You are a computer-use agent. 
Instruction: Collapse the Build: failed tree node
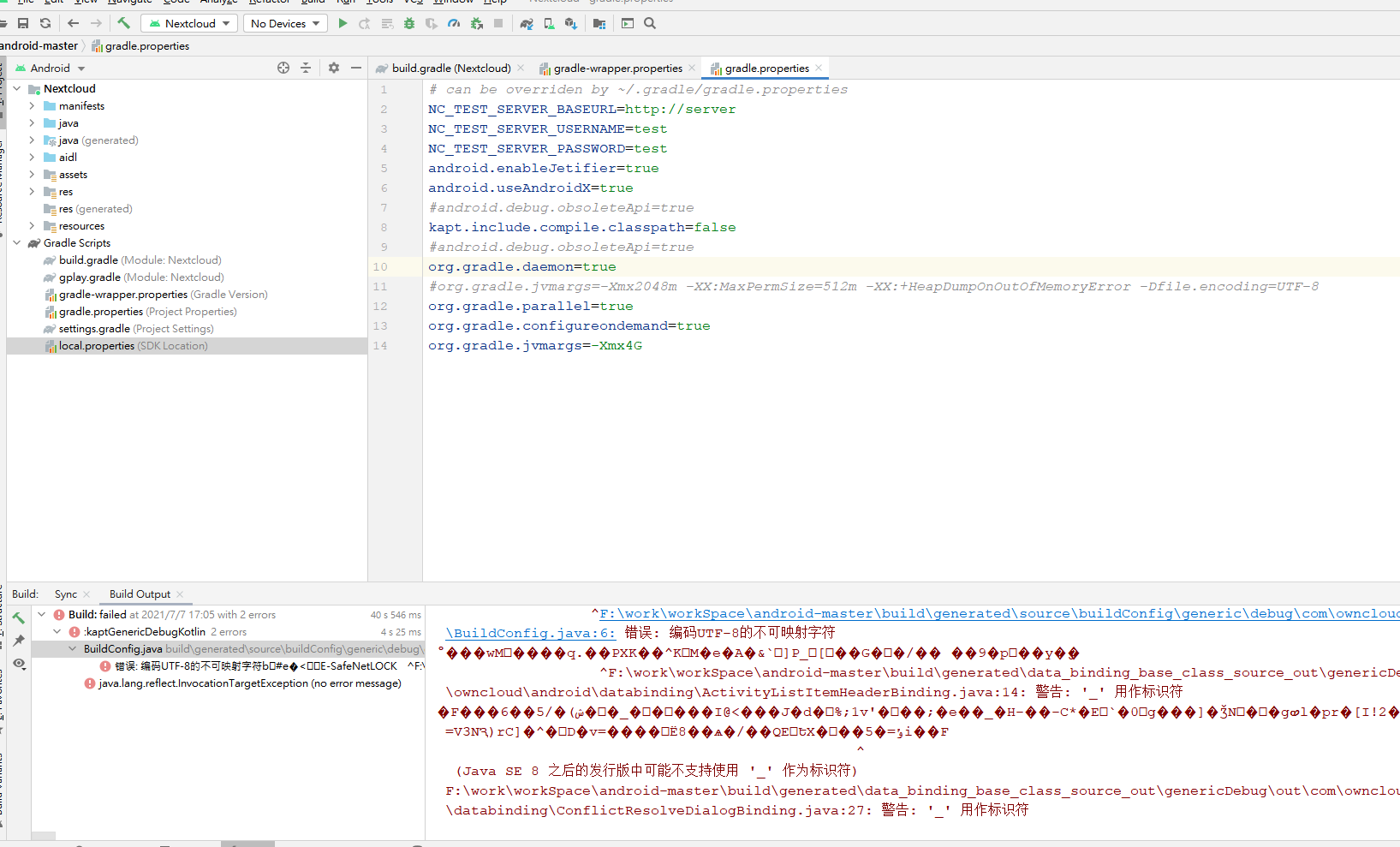(x=41, y=615)
